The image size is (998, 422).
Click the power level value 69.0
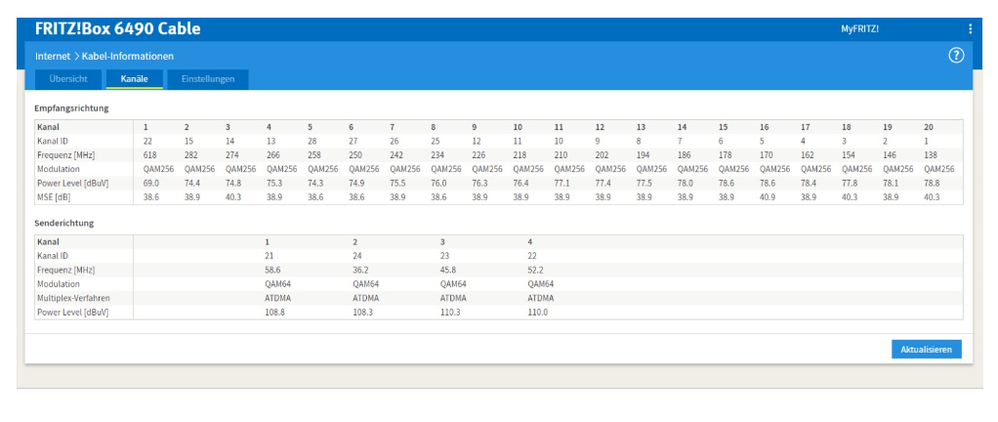point(150,183)
